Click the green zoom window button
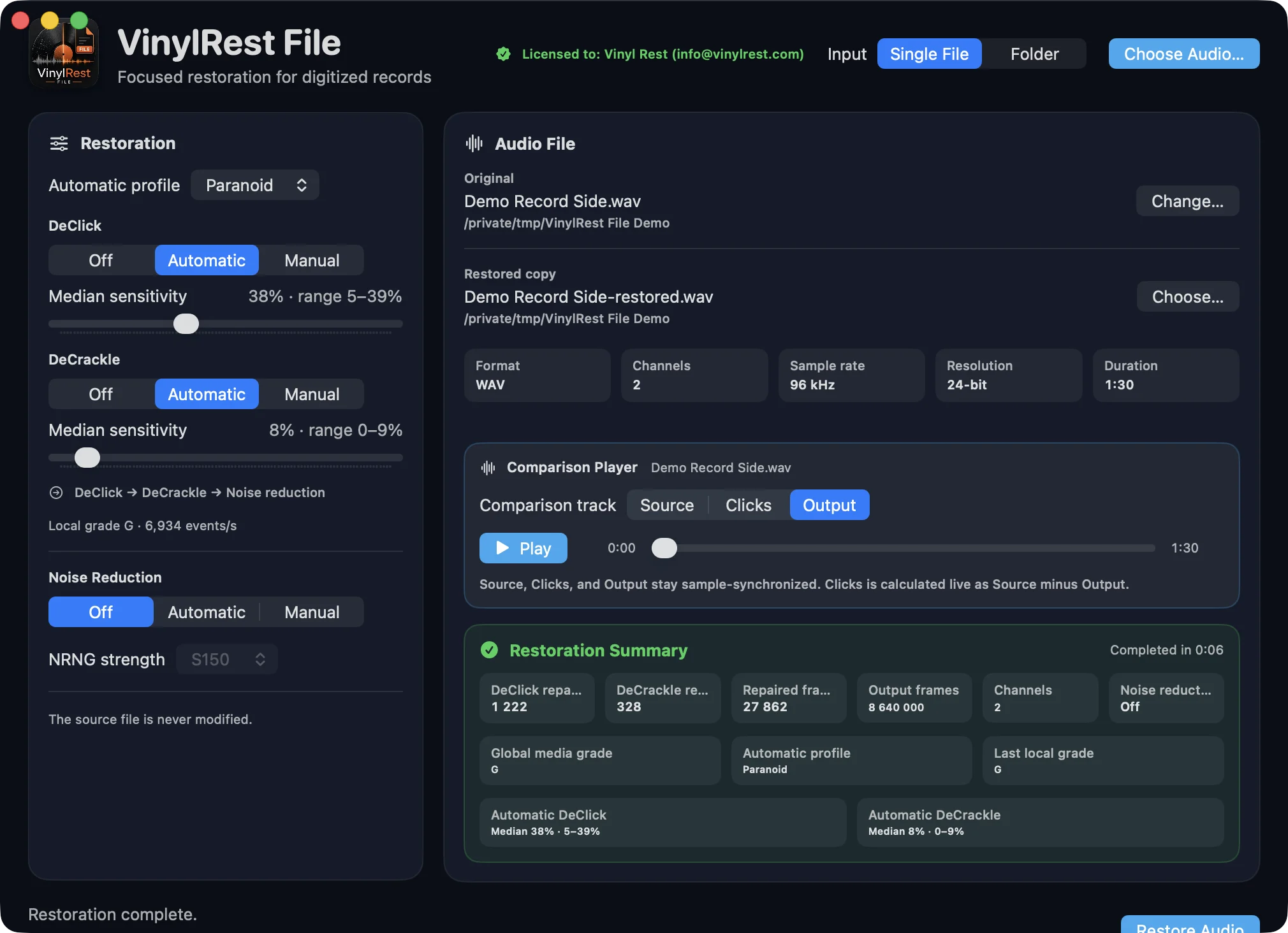Viewport: 1288px width, 933px height. tap(79, 20)
